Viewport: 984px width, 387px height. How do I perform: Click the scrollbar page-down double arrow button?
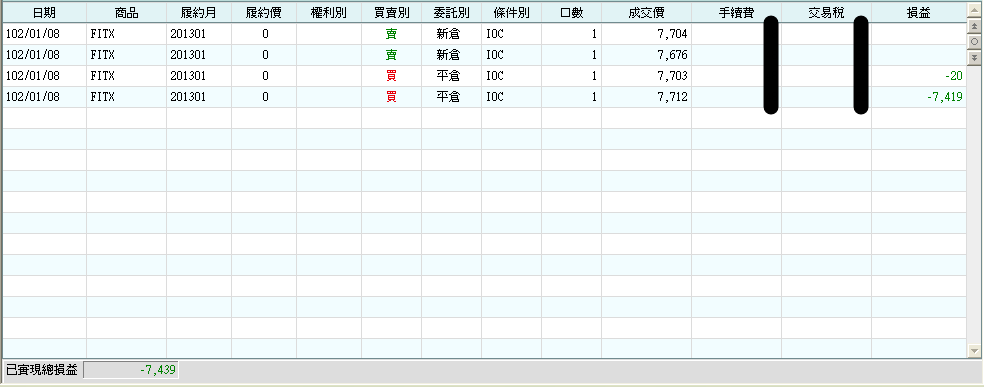point(974,57)
